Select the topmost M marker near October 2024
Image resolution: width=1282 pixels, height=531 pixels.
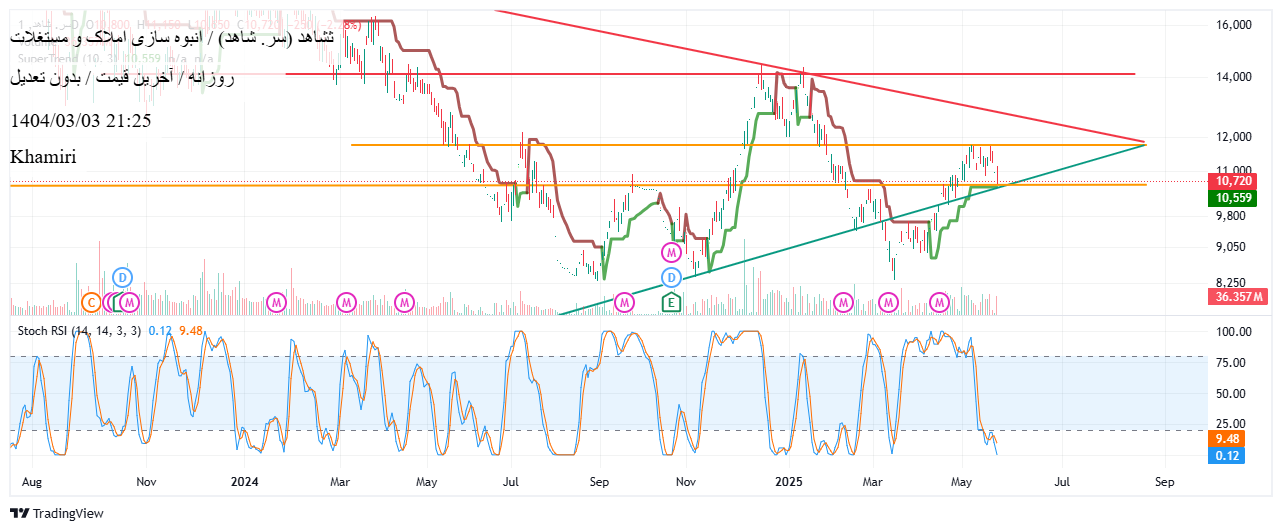pyautogui.click(x=672, y=251)
